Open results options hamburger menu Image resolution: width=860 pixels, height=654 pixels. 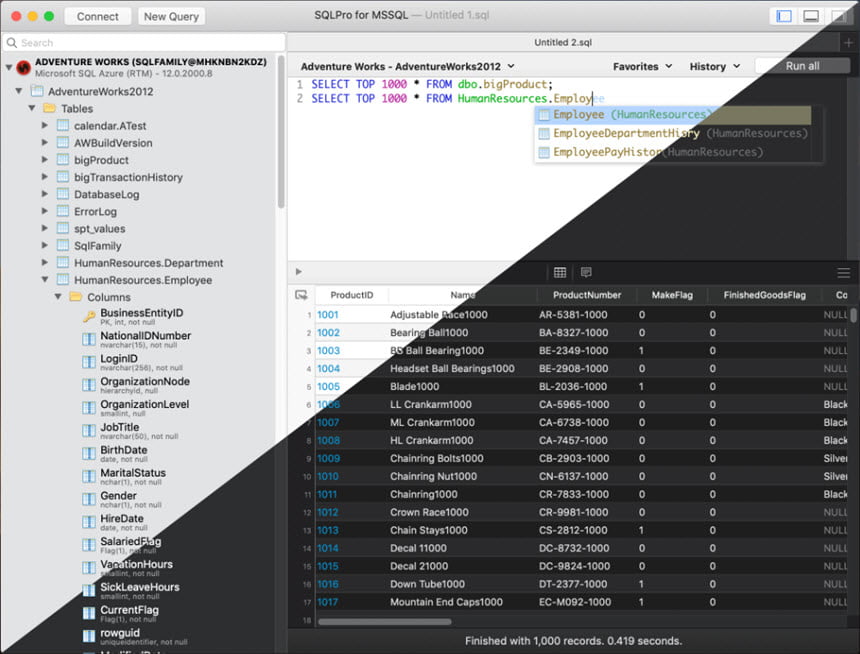pos(844,273)
